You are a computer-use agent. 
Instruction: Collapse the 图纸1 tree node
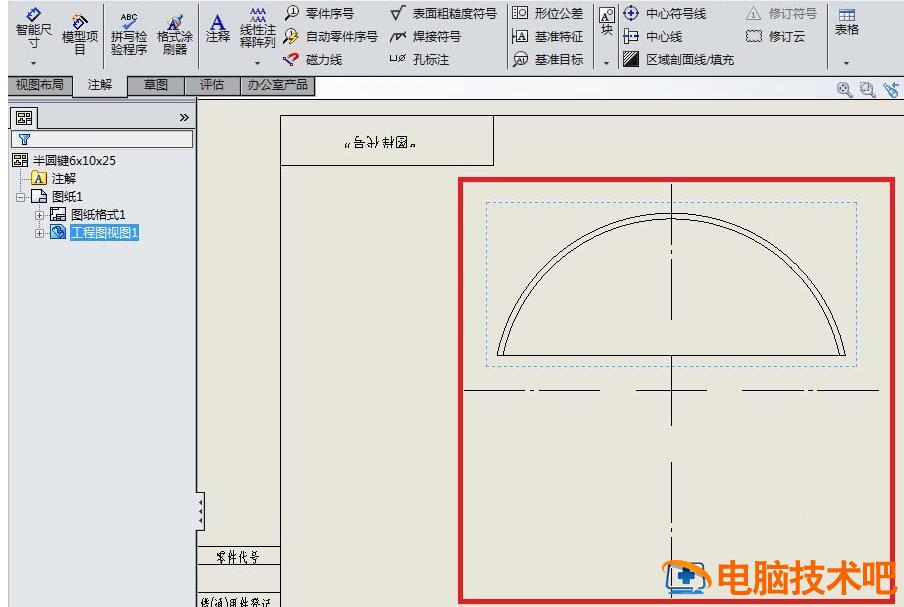21,197
